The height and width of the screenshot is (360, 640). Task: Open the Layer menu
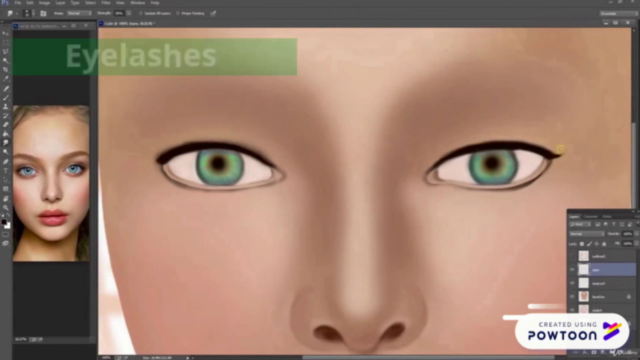tap(60, 3)
